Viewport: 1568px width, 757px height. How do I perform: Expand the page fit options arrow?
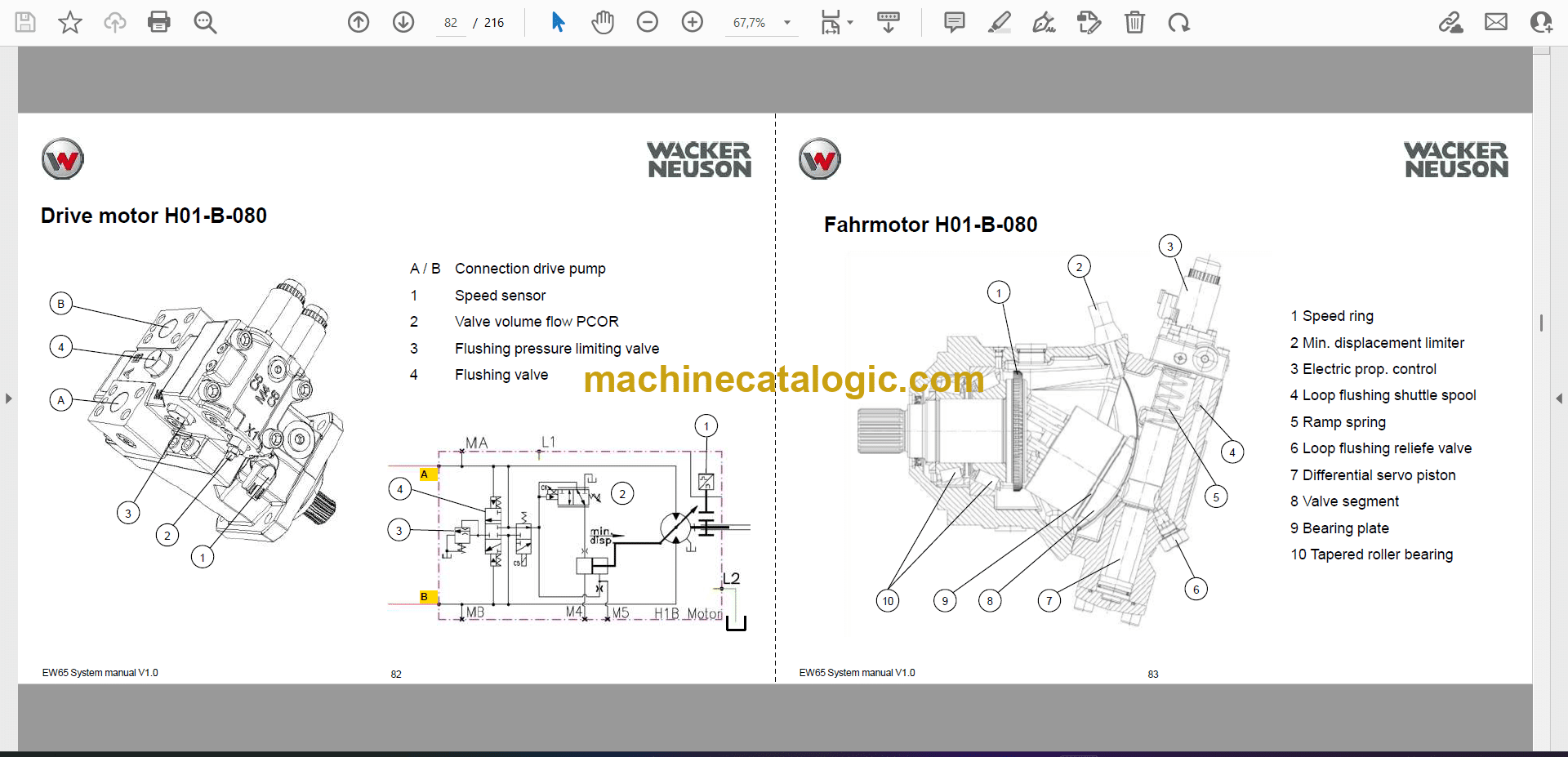click(850, 23)
